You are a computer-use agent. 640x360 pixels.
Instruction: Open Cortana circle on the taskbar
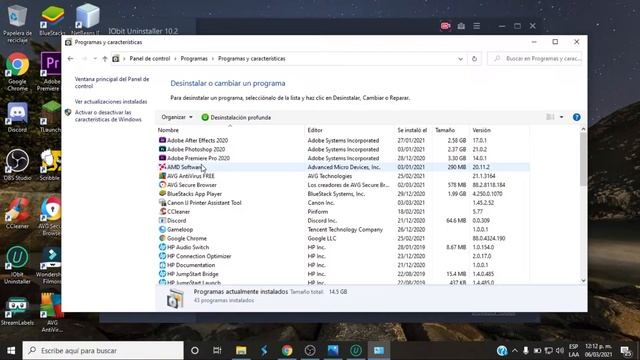pos(195,351)
